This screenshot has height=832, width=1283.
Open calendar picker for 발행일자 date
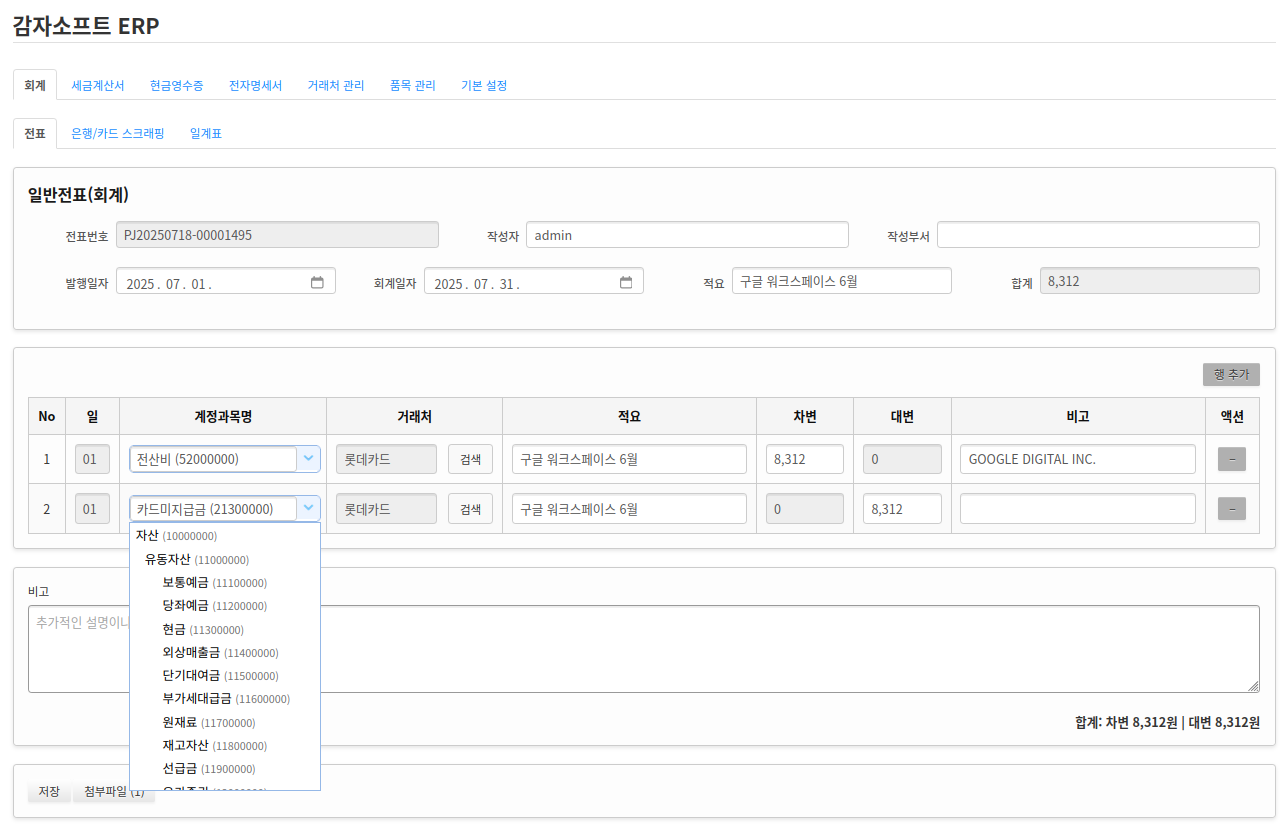(317, 283)
